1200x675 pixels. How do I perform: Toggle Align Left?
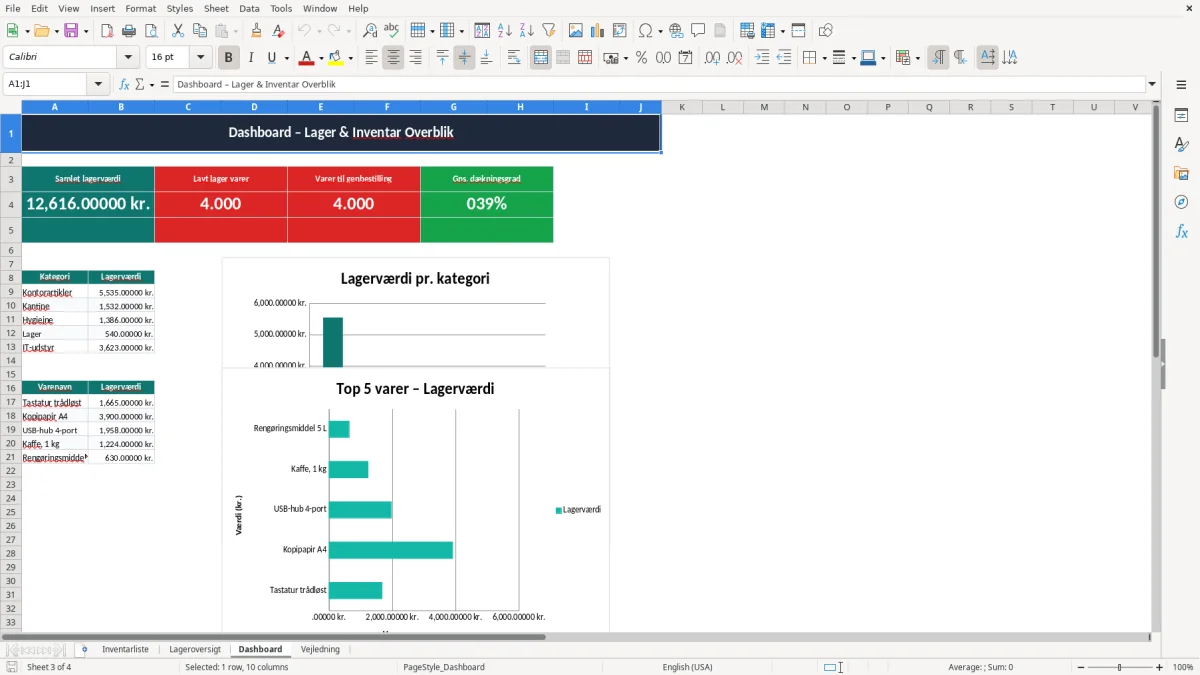tap(371, 58)
